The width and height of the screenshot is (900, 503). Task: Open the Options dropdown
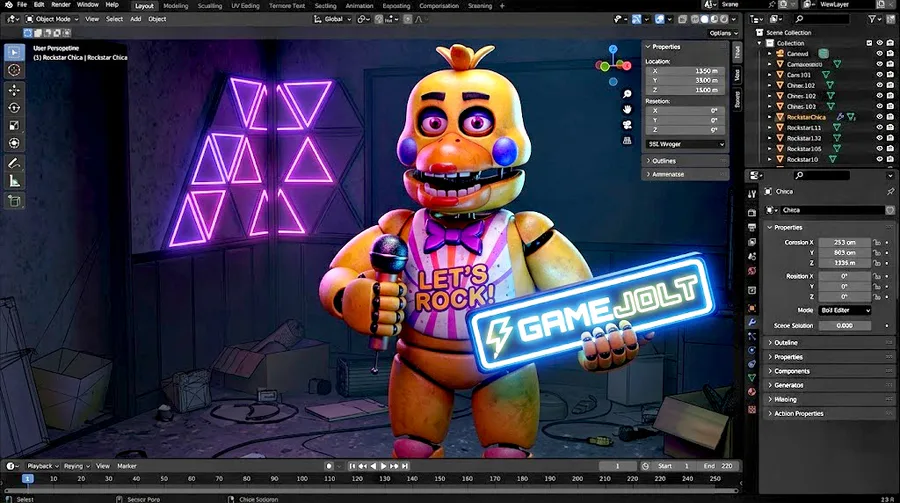723,33
